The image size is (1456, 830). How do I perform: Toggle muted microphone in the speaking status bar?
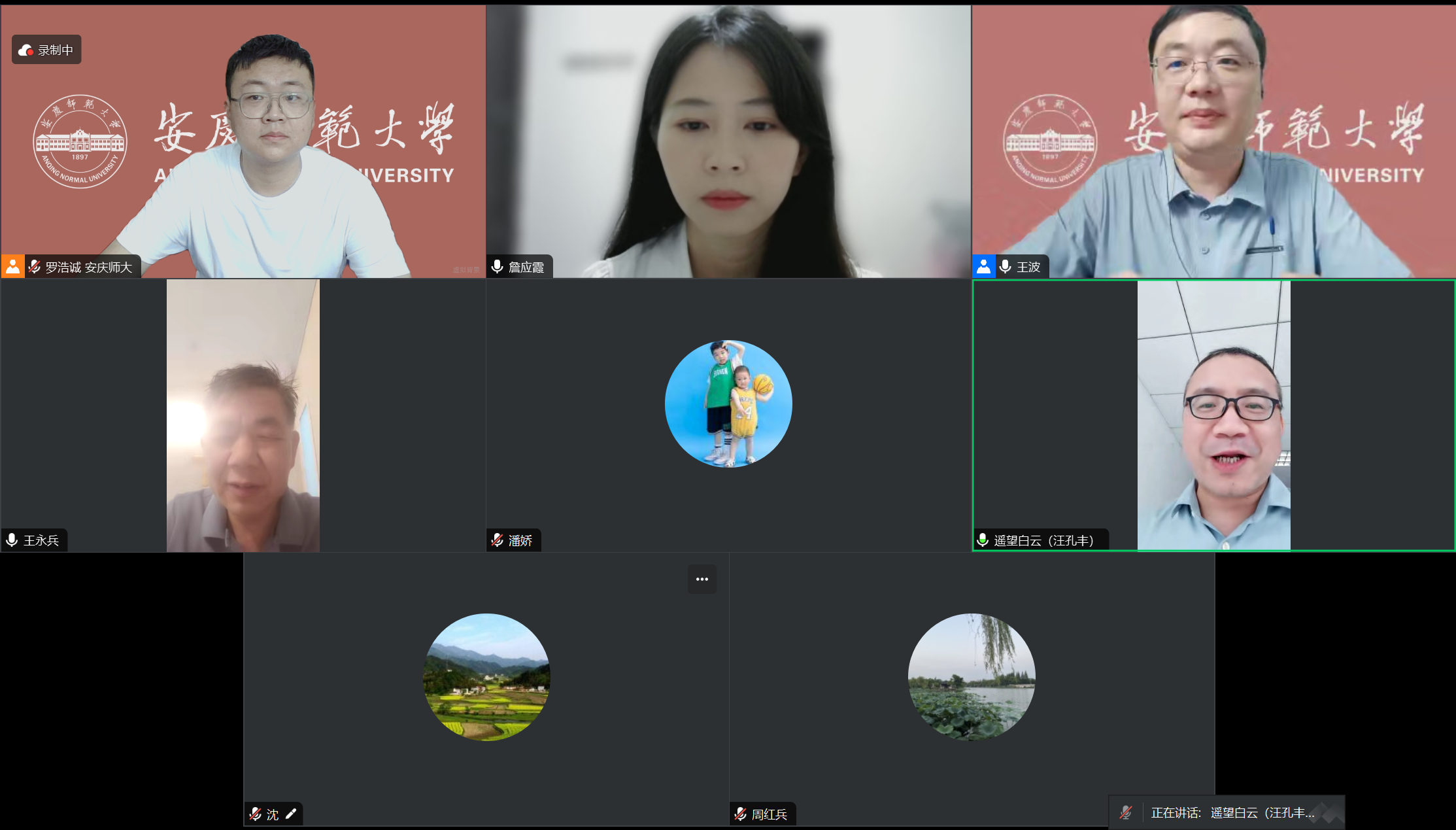click(x=1126, y=812)
